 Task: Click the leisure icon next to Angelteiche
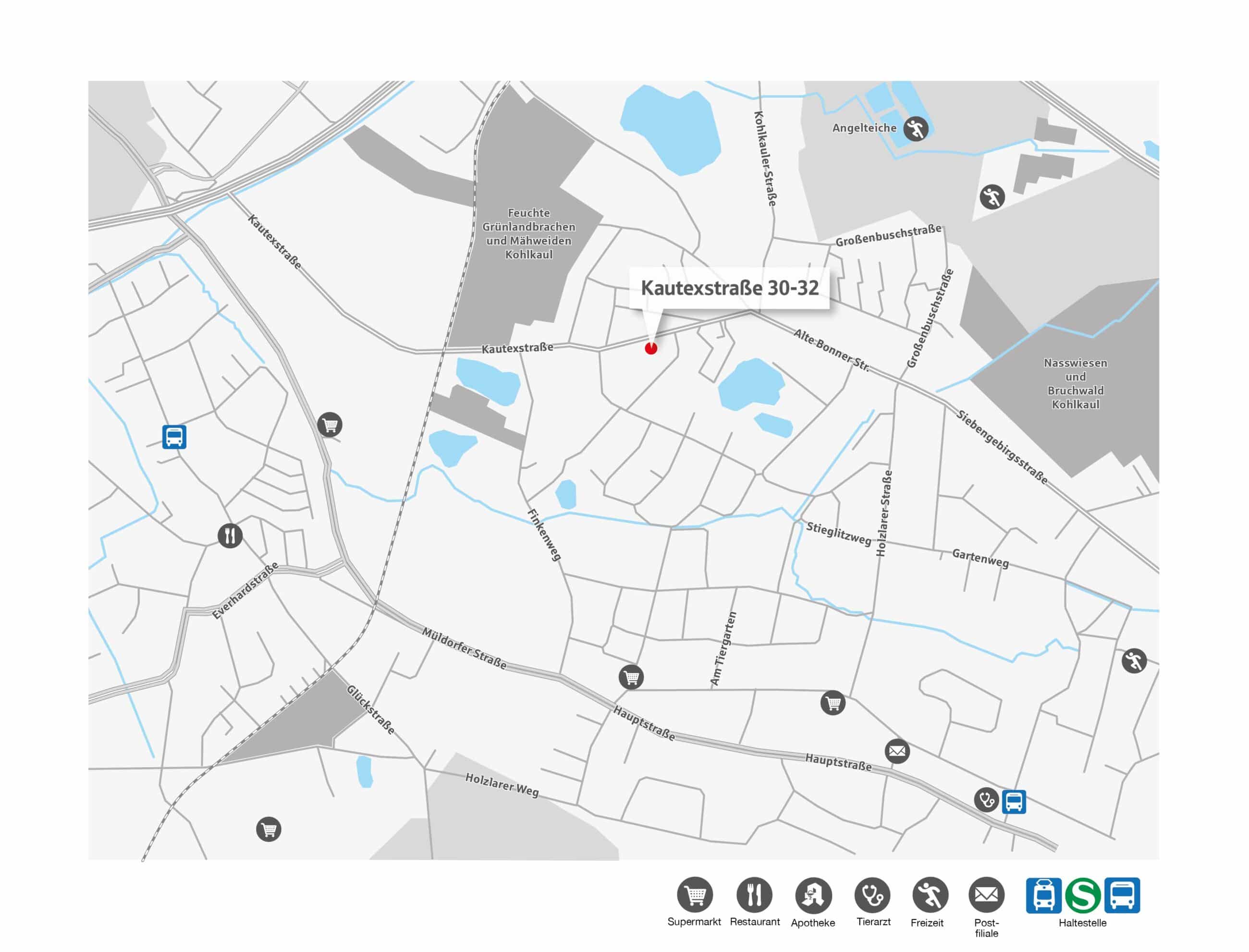coord(916,129)
